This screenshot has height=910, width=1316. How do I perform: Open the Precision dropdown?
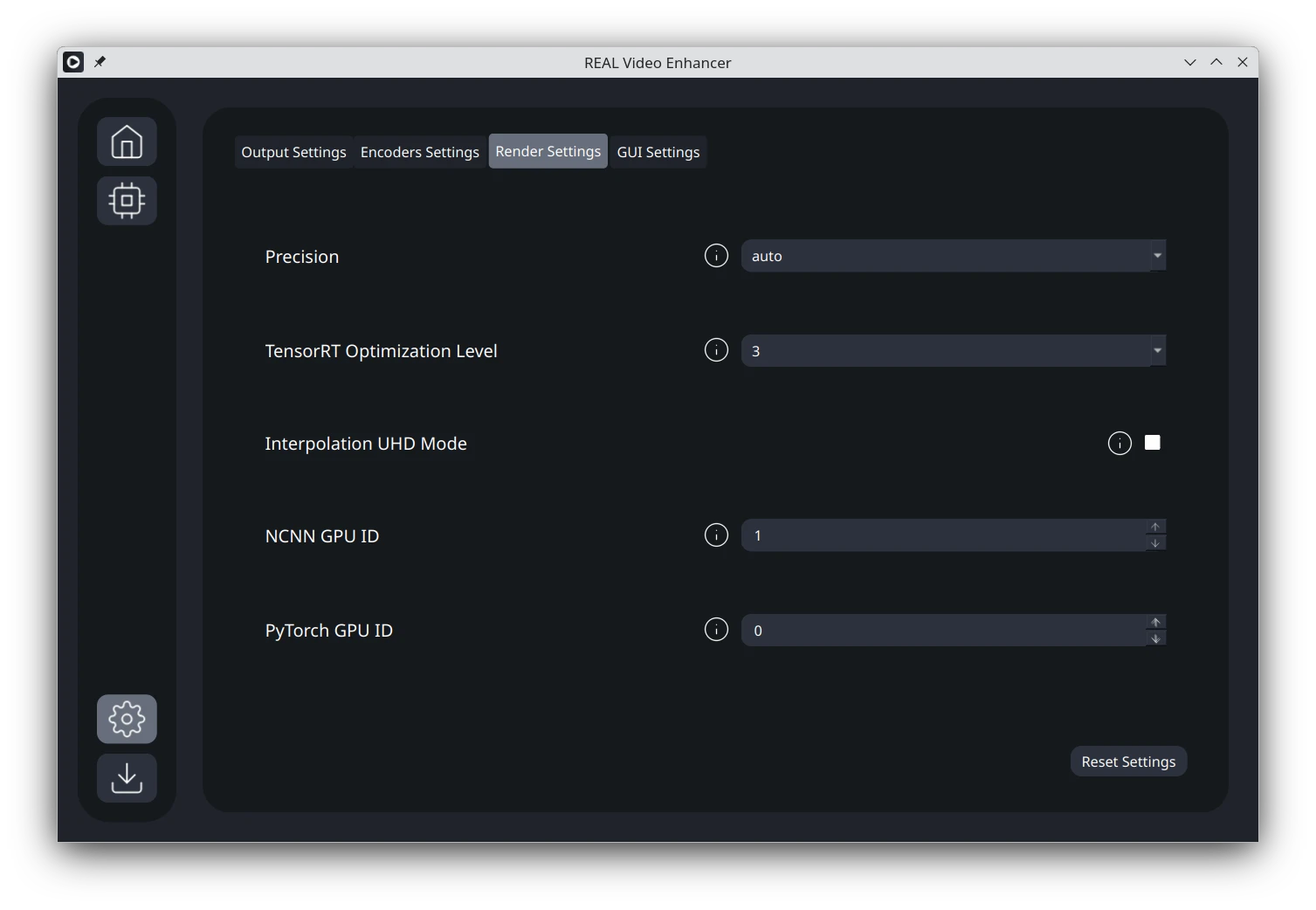(x=953, y=256)
